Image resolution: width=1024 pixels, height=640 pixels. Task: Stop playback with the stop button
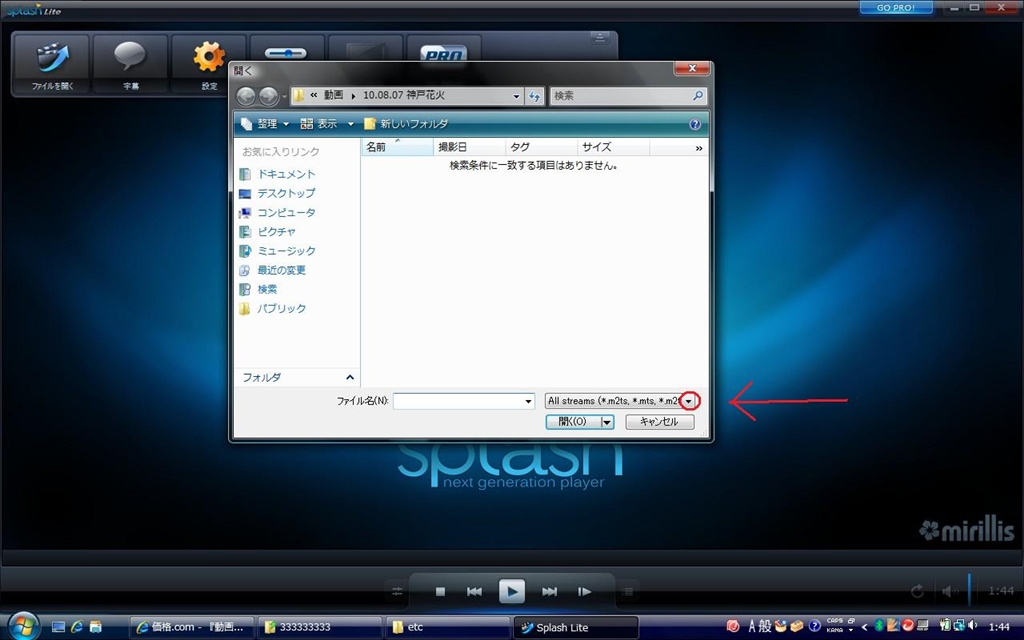point(440,592)
